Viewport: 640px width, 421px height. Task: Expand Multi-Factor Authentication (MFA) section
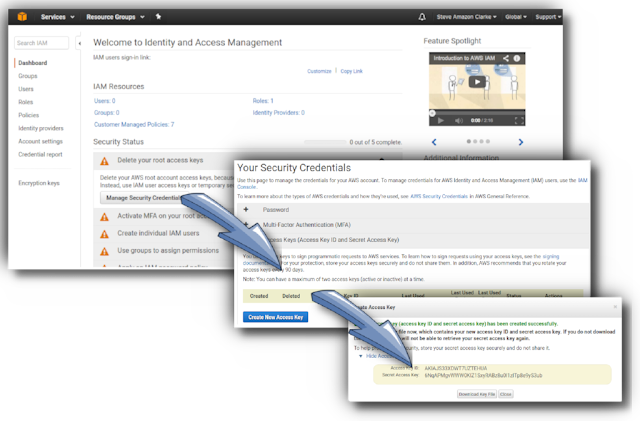tap(307, 225)
